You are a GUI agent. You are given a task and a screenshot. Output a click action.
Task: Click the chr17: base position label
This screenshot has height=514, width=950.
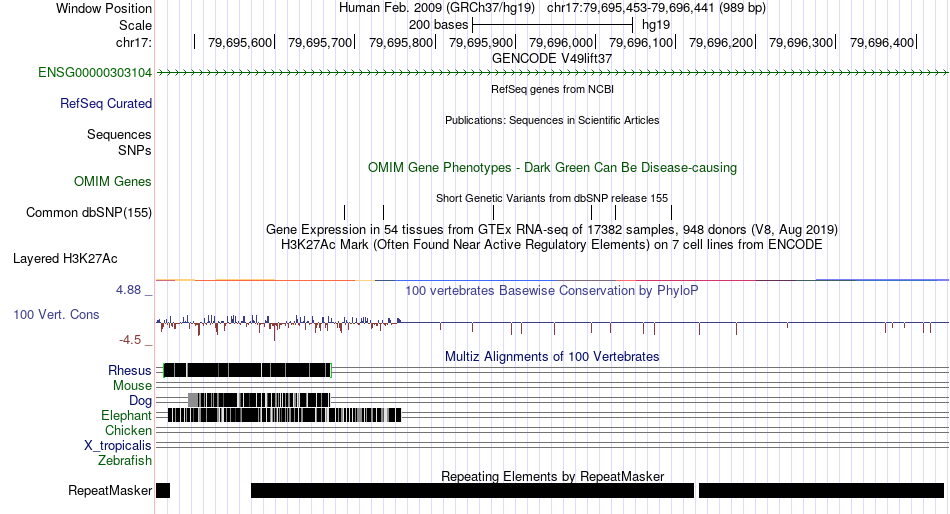pos(133,42)
